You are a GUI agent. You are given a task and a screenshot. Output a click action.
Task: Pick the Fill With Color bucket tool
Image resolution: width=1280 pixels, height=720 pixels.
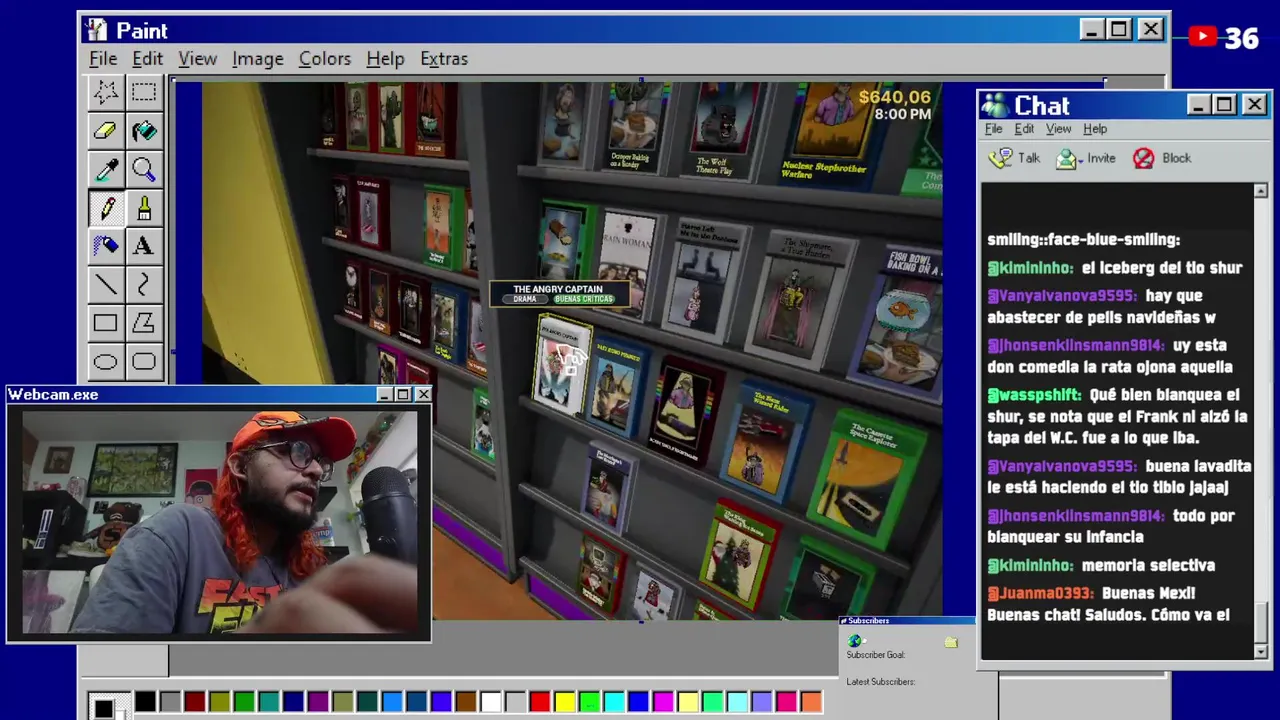[144, 131]
